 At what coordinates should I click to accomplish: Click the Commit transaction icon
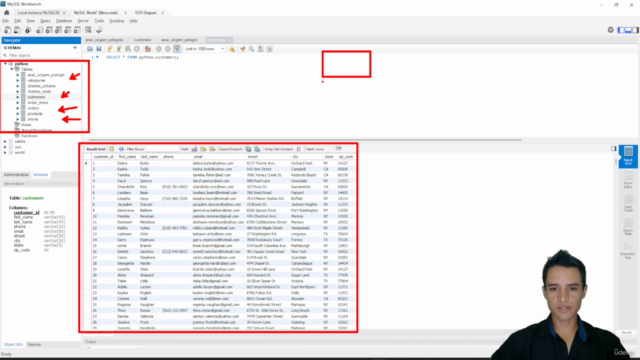coord(159,49)
